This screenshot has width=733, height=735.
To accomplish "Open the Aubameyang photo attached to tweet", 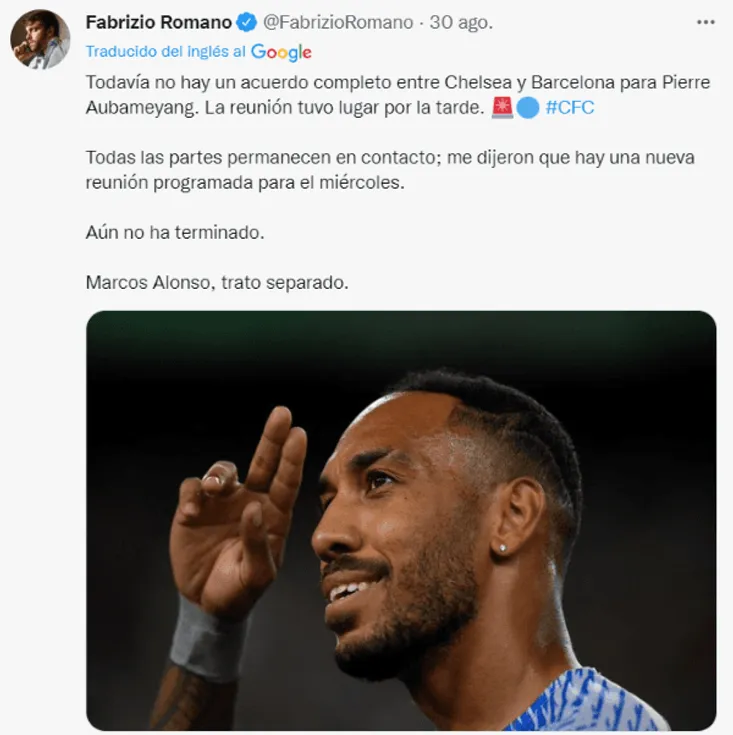I will tap(401, 520).
